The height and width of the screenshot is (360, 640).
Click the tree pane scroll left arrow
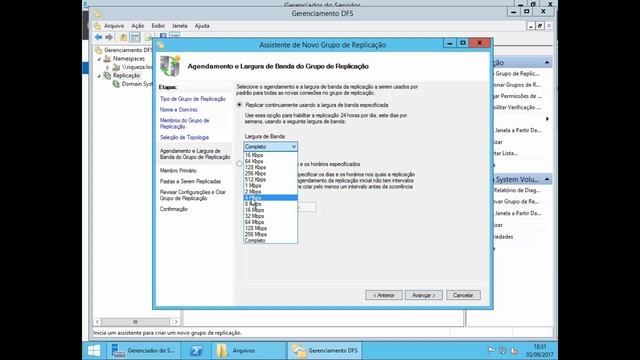click(97, 322)
